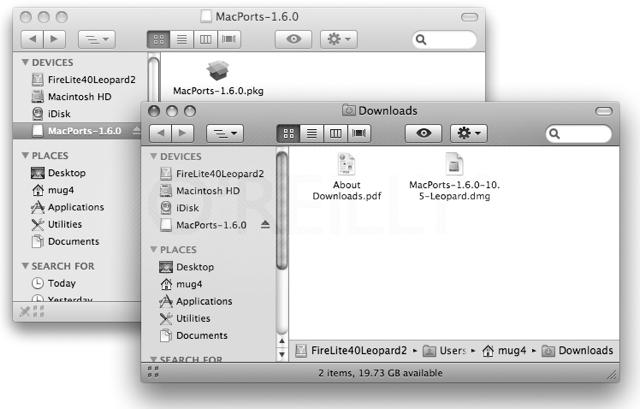Open Utilities in MacPorts-1.6.0 window sidebar
This screenshot has width=640, height=409.
[x=57, y=225]
